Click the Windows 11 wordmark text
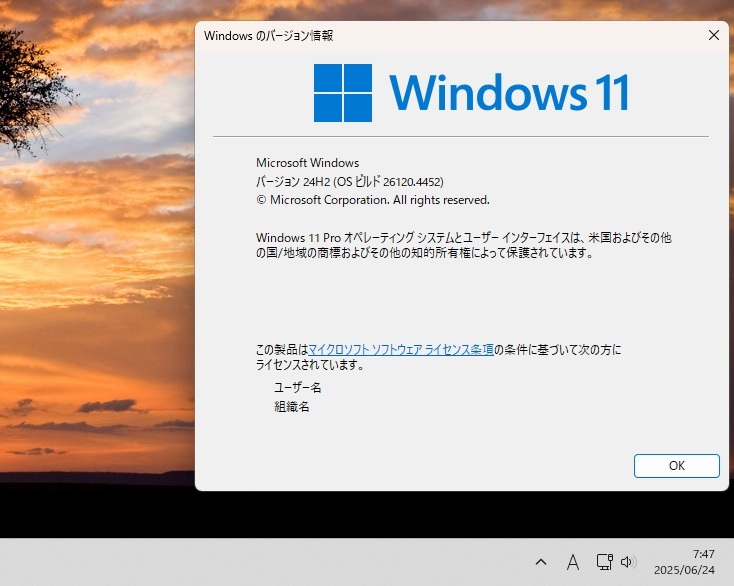This screenshot has width=734, height=586. point(508,93)
